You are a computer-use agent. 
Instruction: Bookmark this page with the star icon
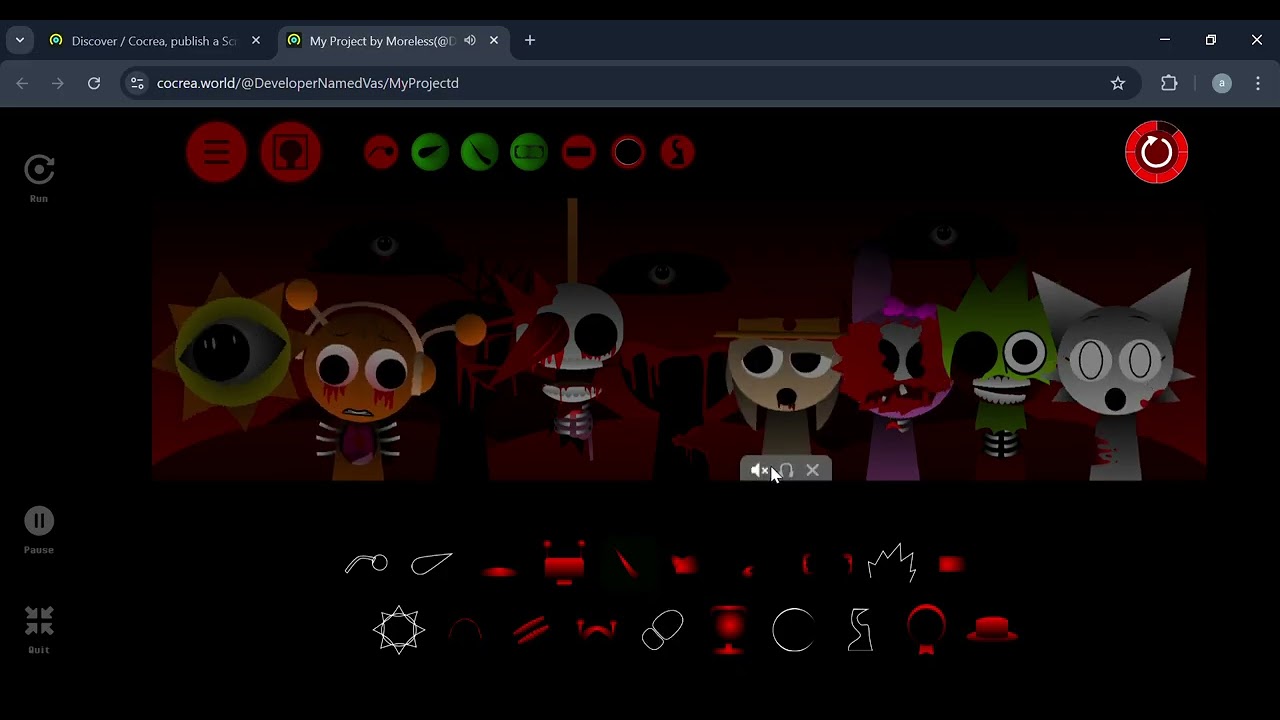(x=1118, y=84)
